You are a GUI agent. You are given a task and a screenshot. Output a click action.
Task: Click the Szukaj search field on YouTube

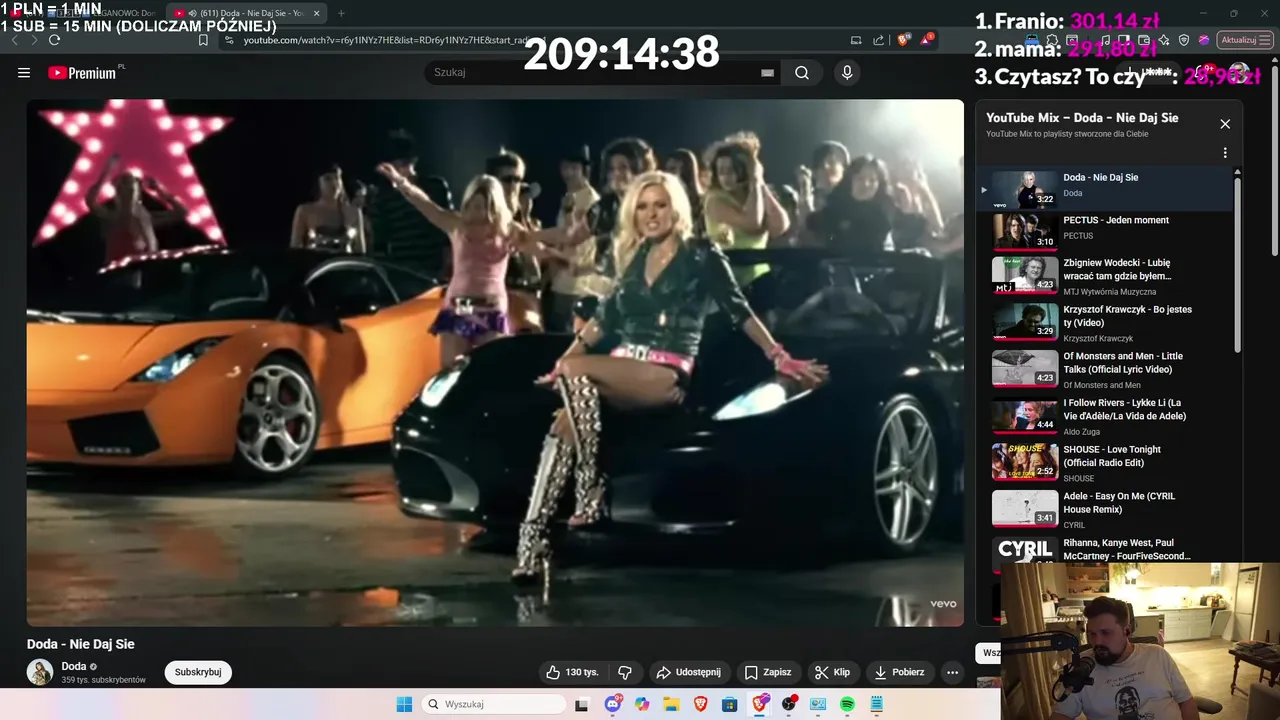click(595, 72)
